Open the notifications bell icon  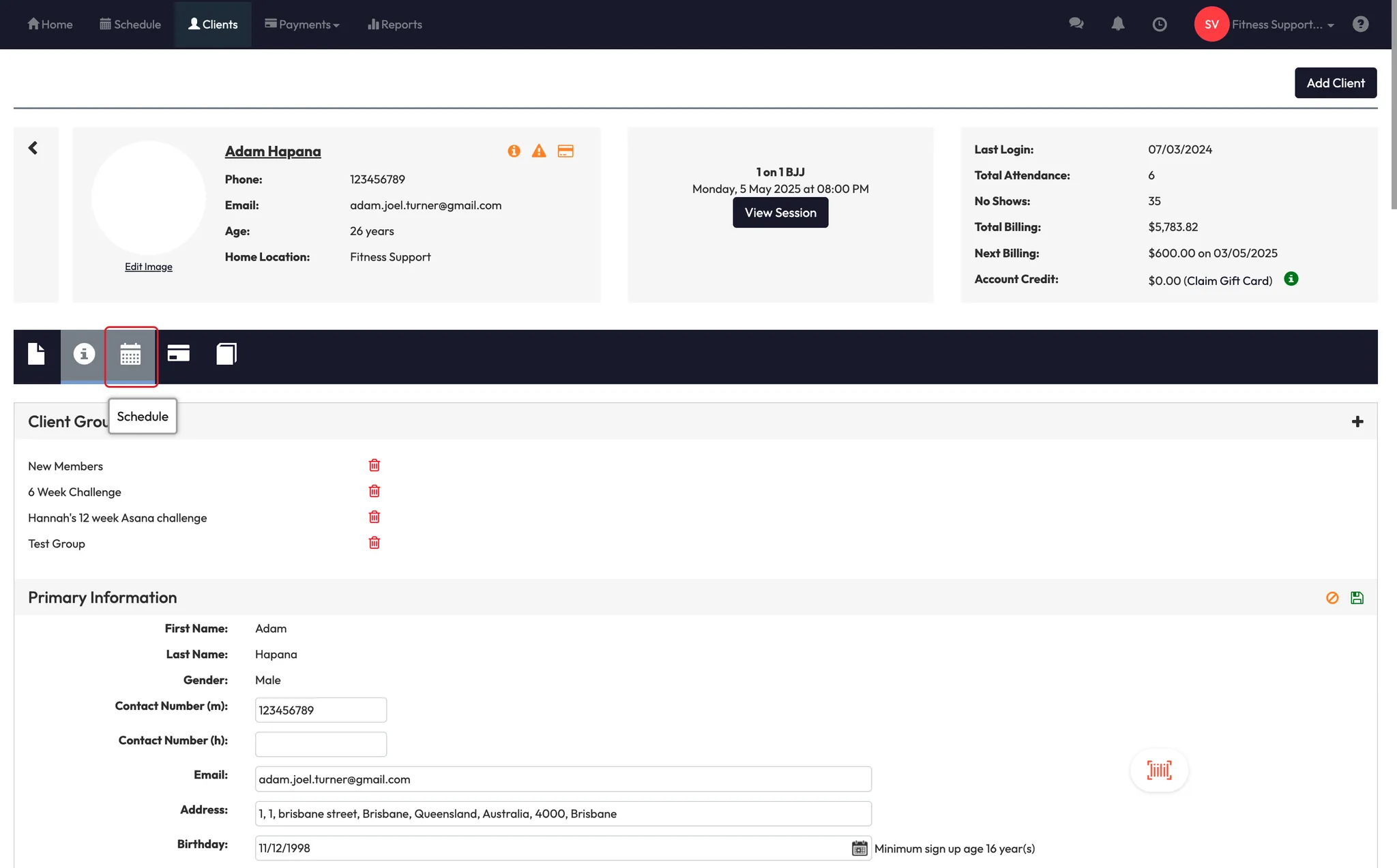pyautogui.click(x=1117, y=25)
